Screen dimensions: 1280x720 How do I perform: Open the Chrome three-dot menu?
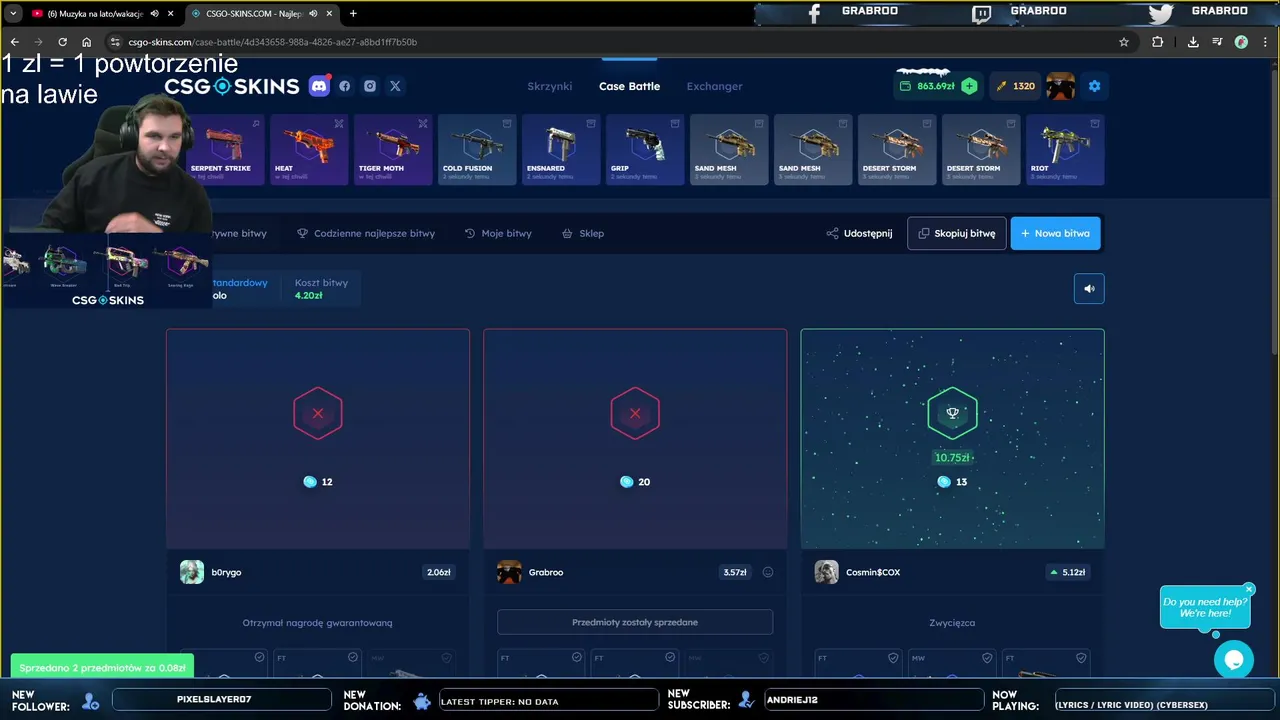point(1265,42)
